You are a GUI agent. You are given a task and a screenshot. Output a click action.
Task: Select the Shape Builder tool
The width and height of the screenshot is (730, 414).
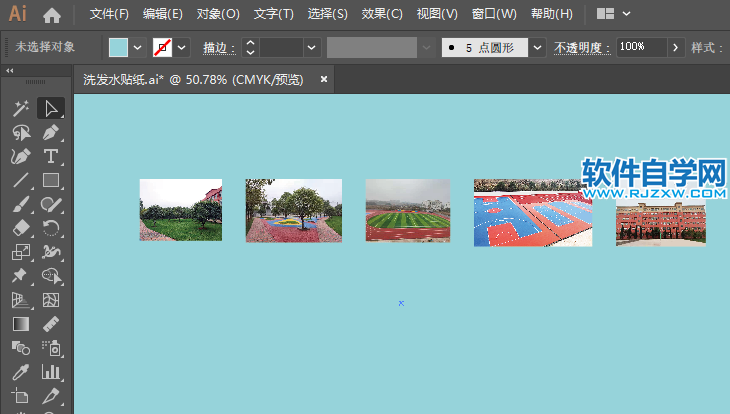point(51,276)
